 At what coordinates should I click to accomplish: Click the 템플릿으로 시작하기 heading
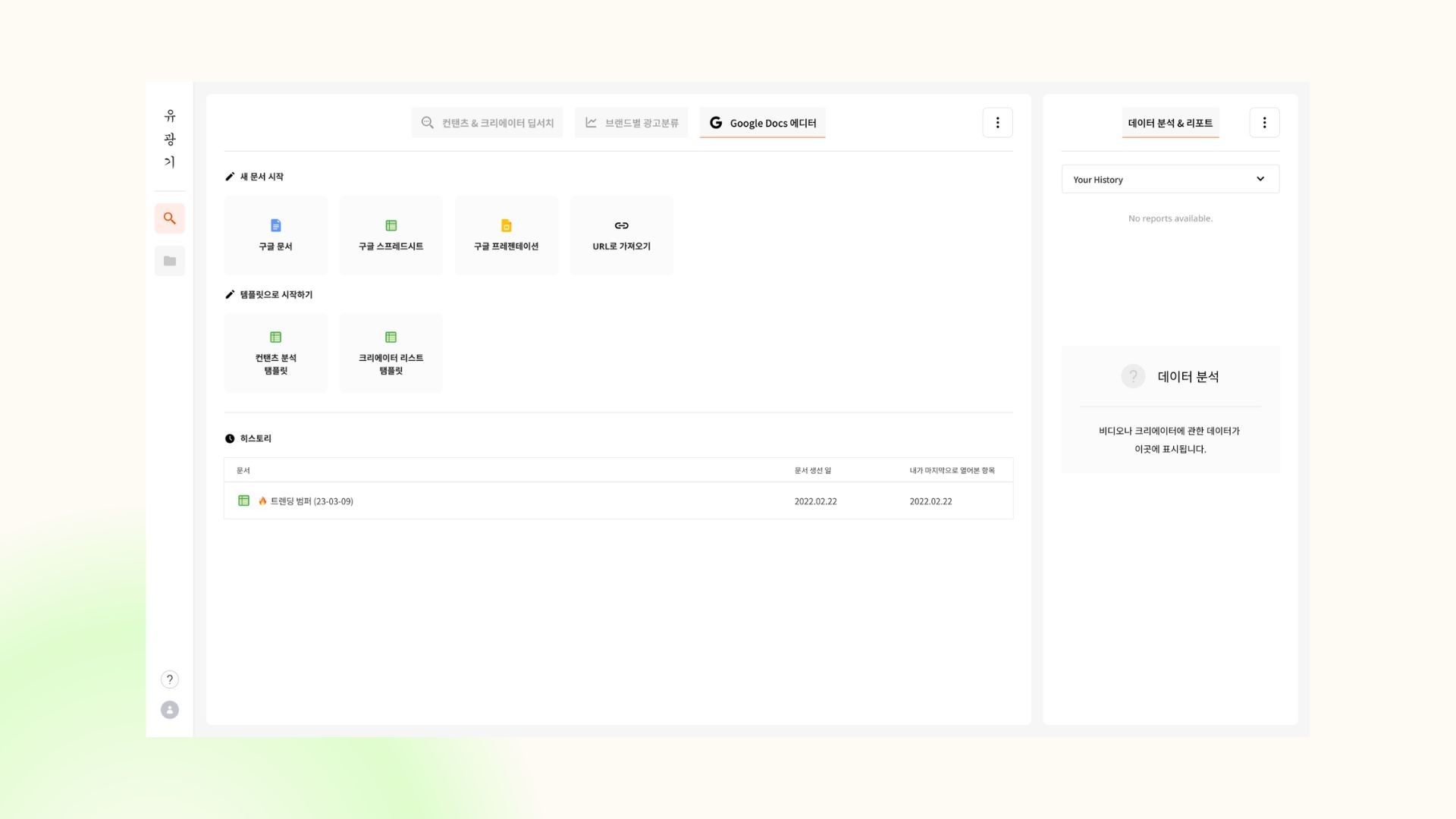coord(276,294)
